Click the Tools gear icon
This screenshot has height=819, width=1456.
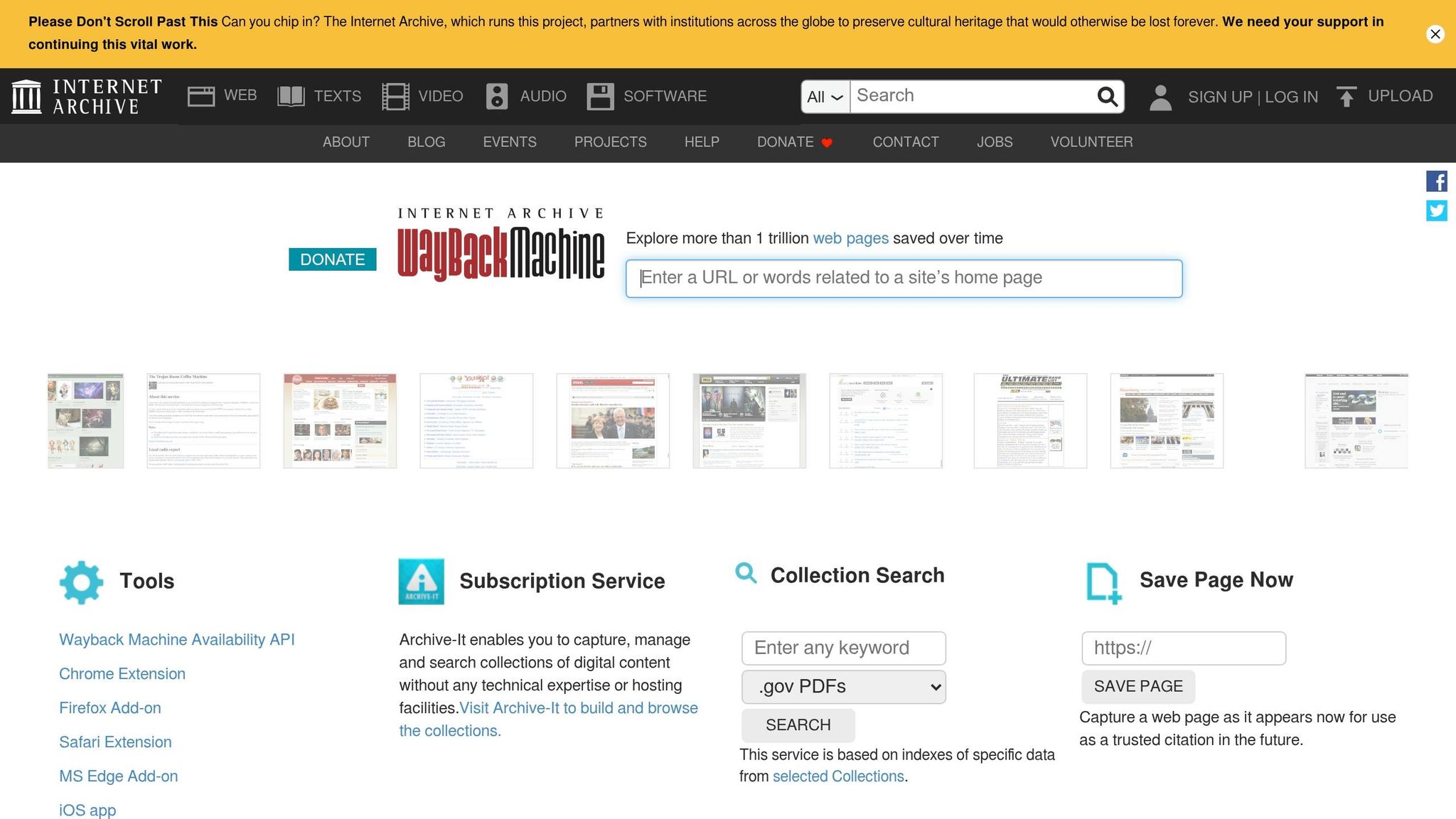[81, 582]
